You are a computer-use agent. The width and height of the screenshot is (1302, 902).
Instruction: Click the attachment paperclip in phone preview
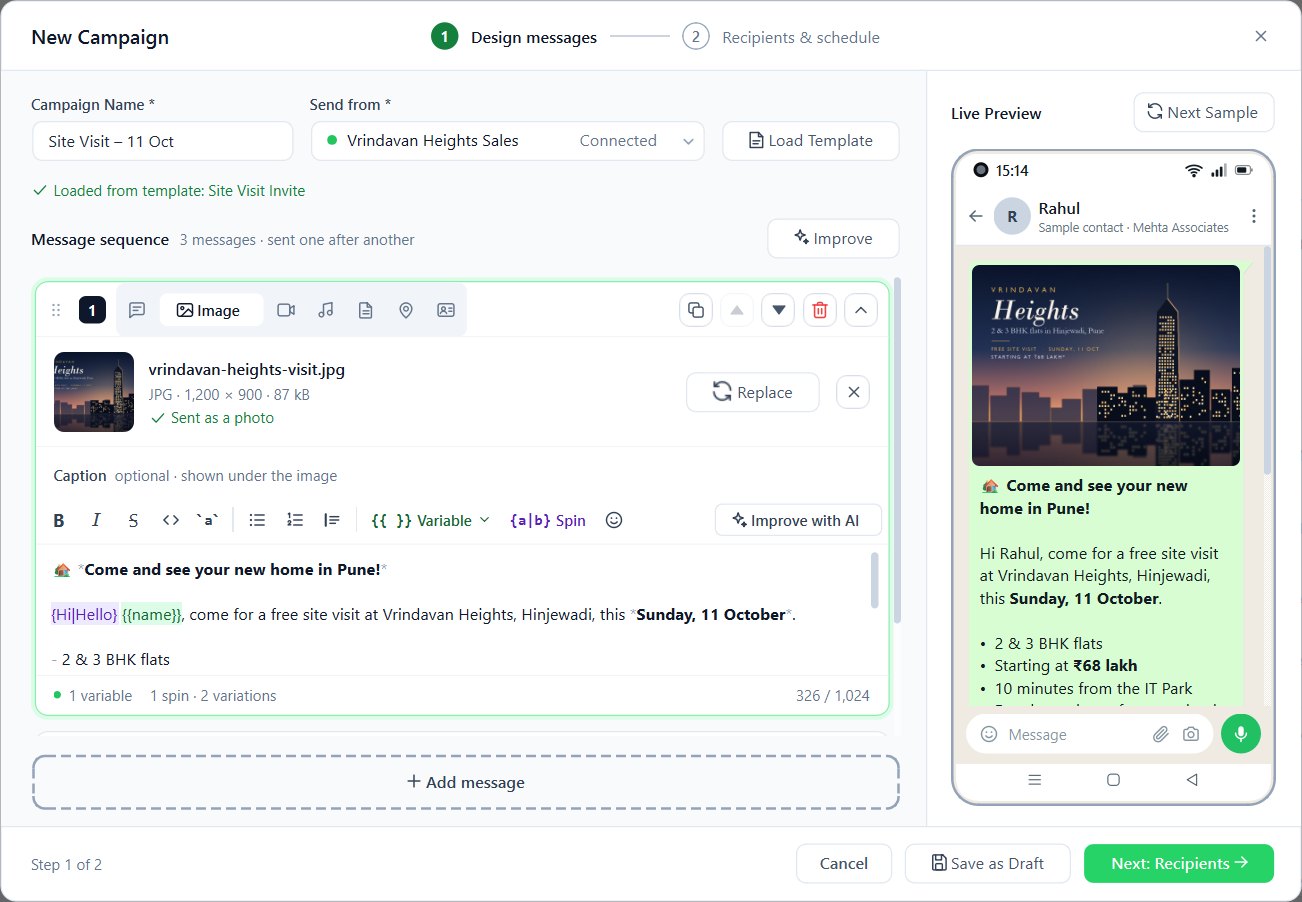pyautogui.click(x=1160, y=734)
